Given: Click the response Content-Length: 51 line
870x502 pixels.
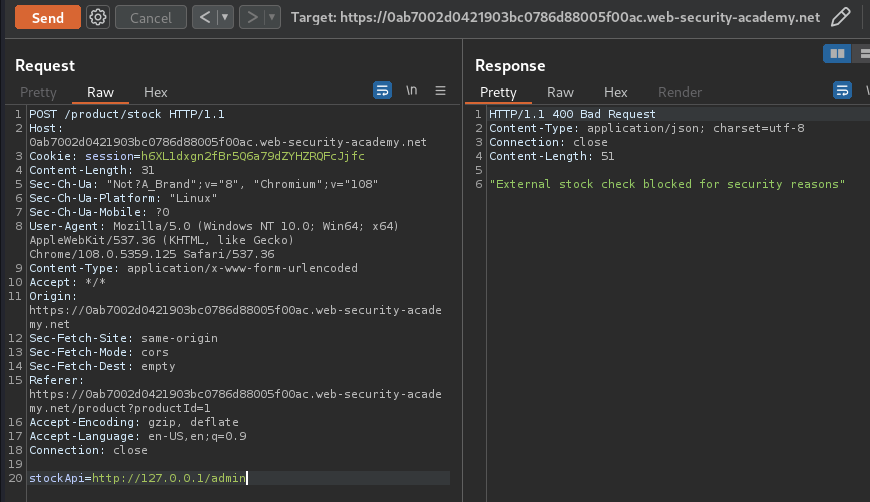Looking at the screenshot, I should coord(552,156).
